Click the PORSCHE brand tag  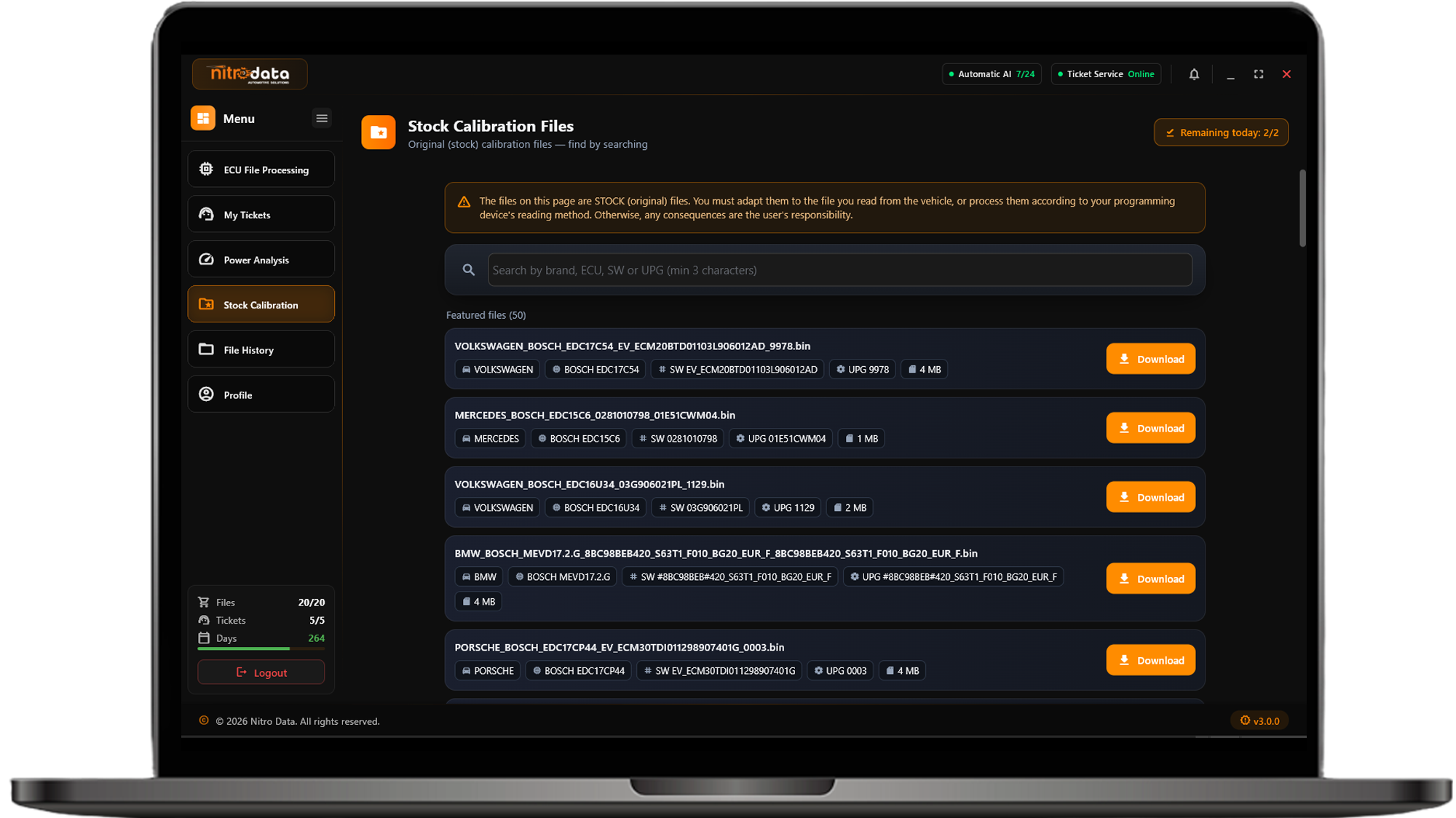(x=488, y=671)
